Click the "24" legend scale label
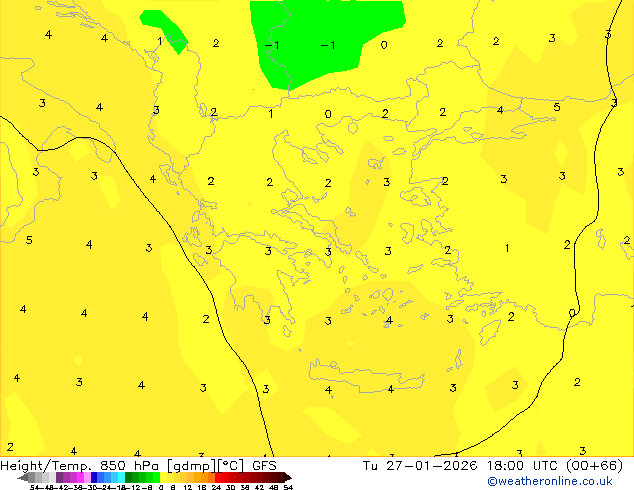Viewport: 634px width, 490px height. coord(216,487)
